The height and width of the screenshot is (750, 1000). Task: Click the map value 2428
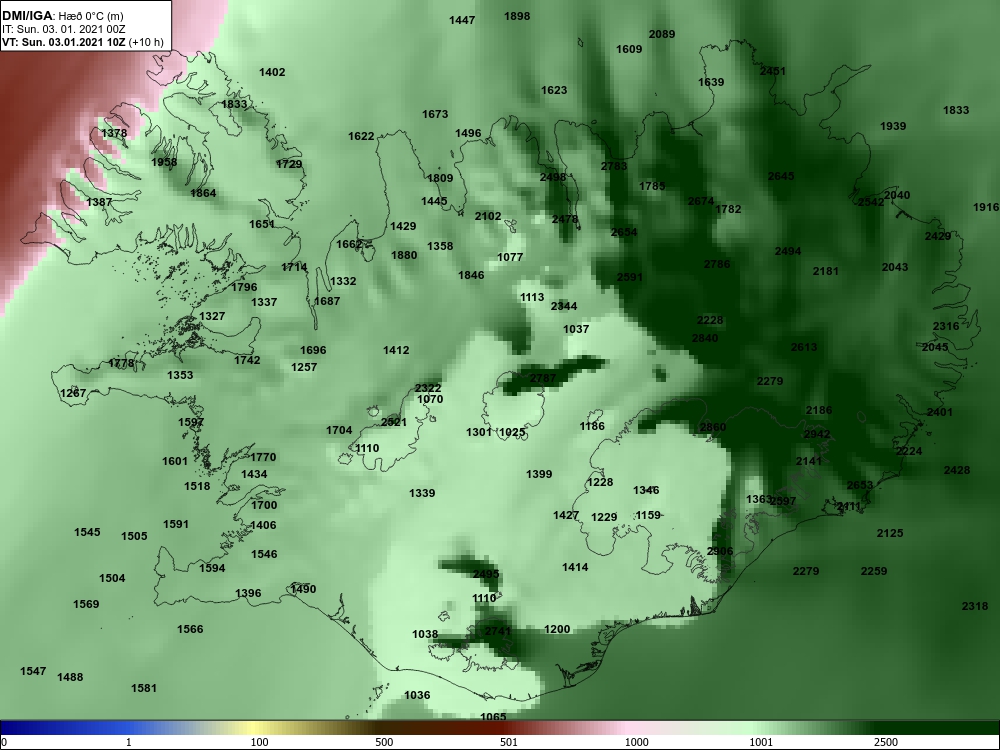pos(957,471)
